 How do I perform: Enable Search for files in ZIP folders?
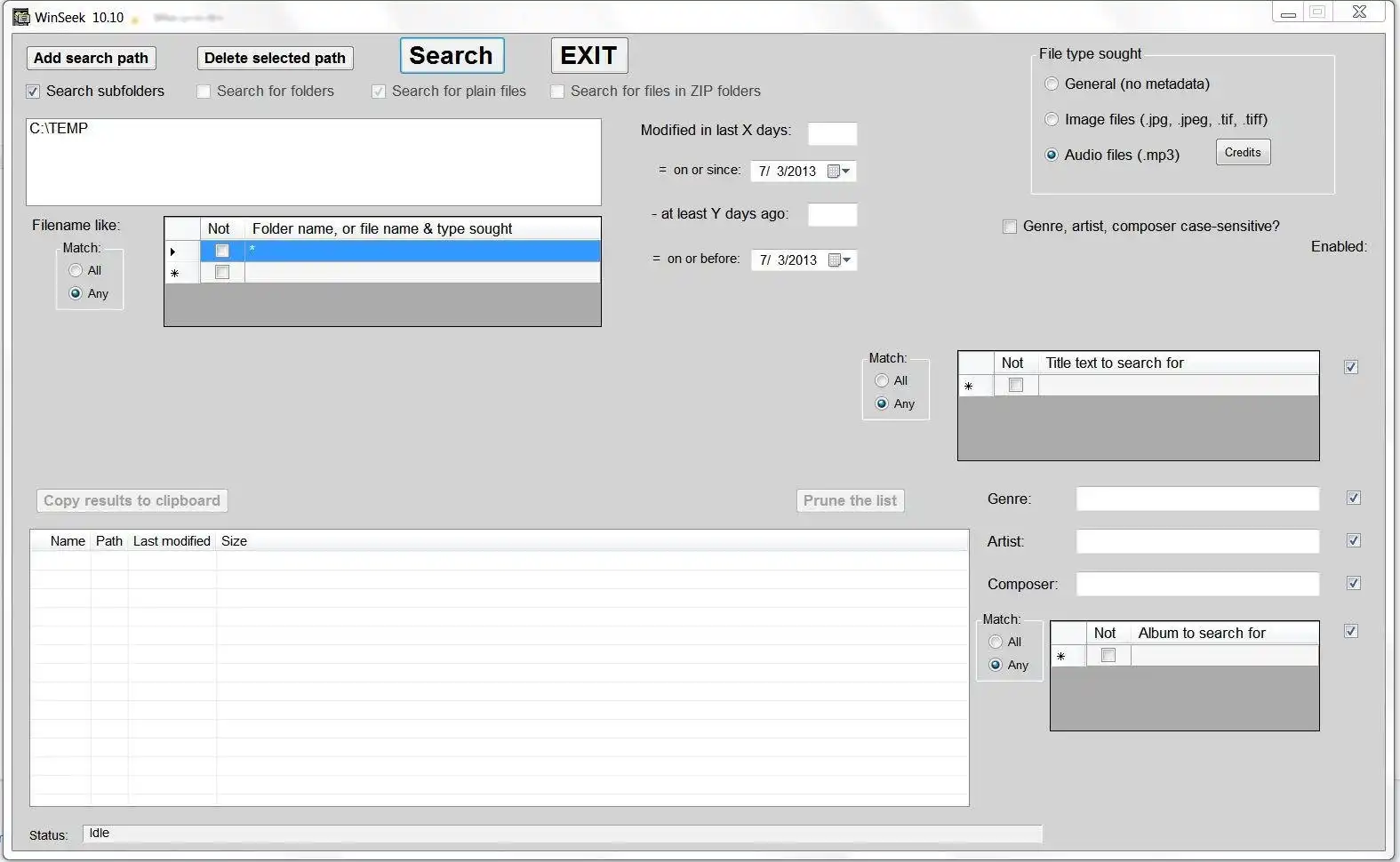(557, 92)
